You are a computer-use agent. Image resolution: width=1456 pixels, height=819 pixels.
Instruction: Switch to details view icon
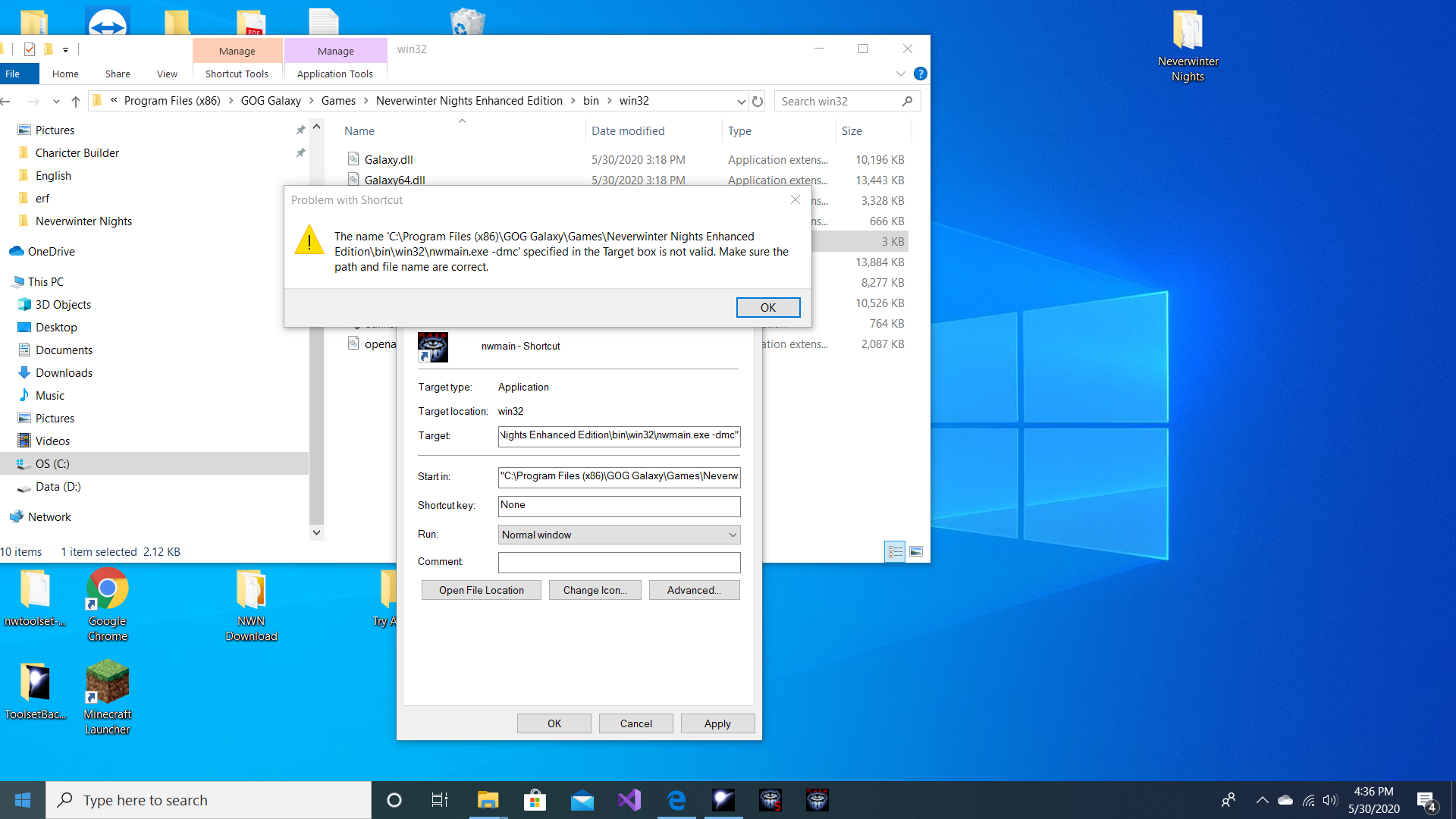click(x=895, y=551)
